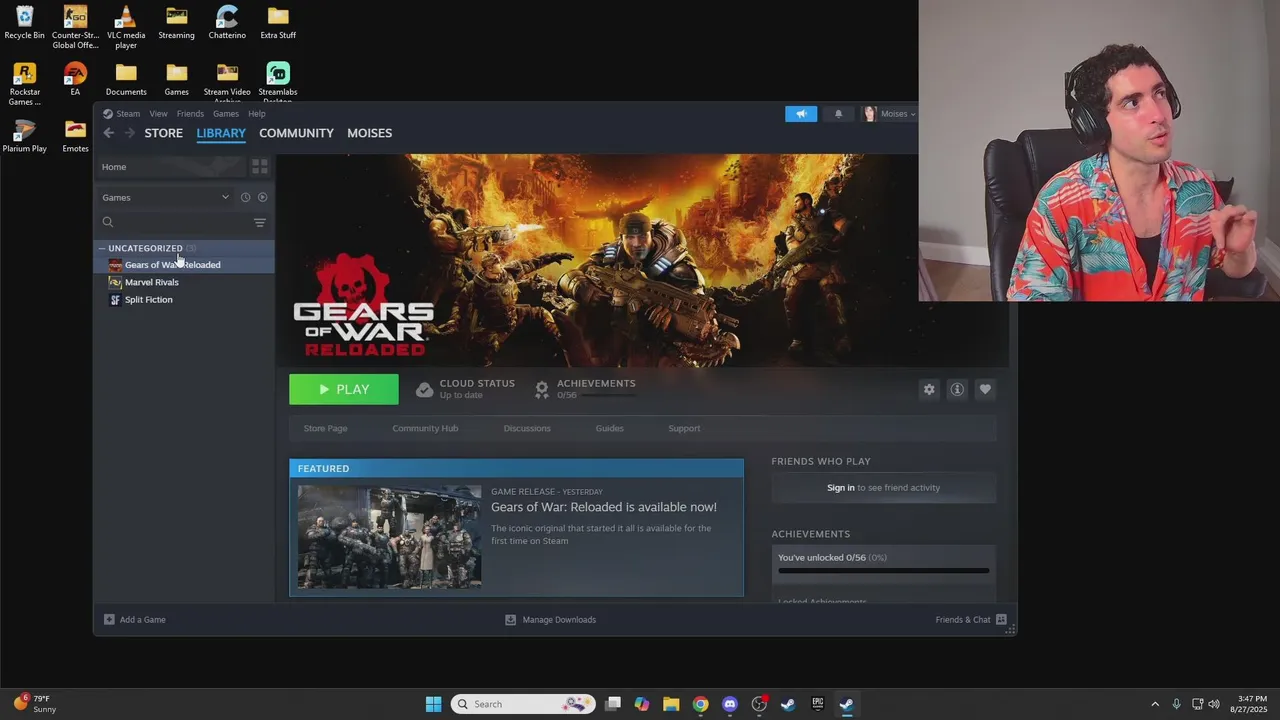Click the Cloud Status icon
The image size is (1280, 720).
tap(424, 390)
